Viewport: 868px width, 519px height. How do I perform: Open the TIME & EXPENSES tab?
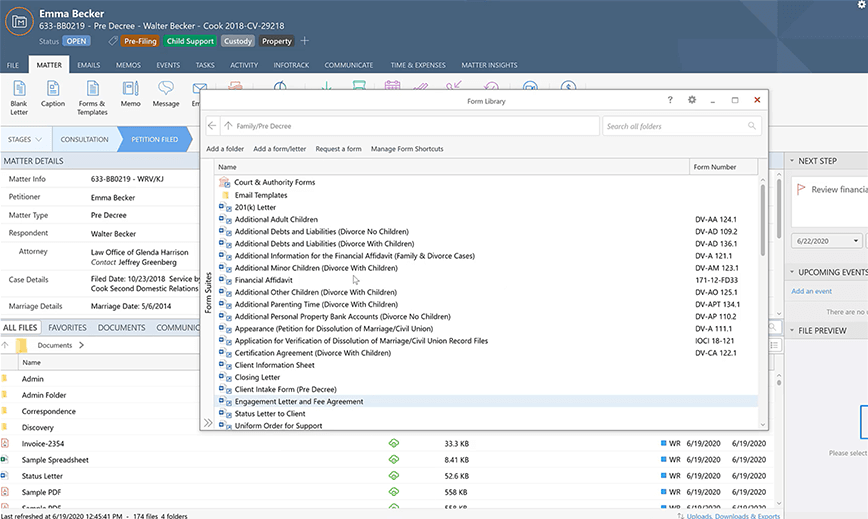pos(418,65)
